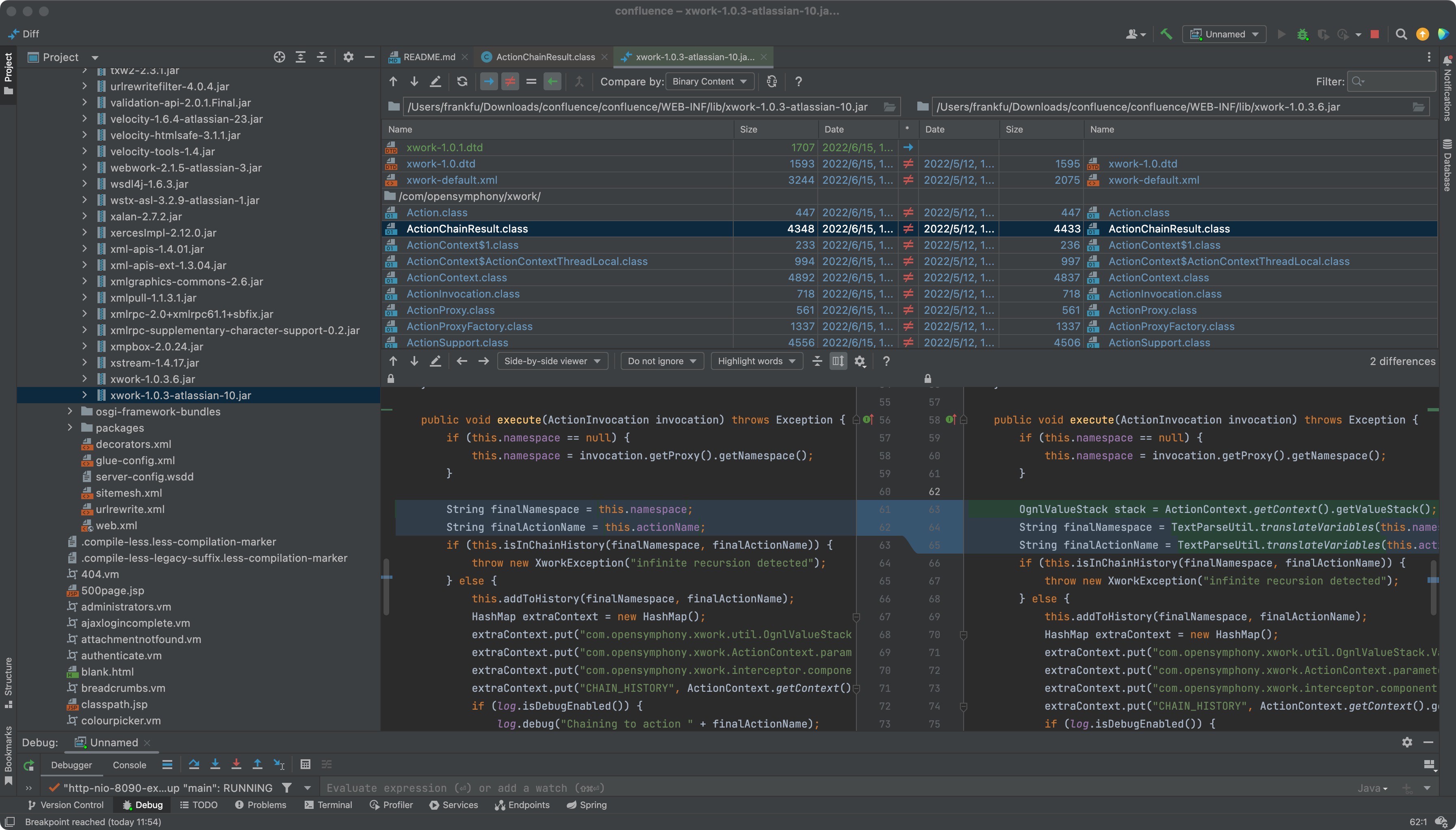Click the Step Out icon in debugger

pos(258,765)
